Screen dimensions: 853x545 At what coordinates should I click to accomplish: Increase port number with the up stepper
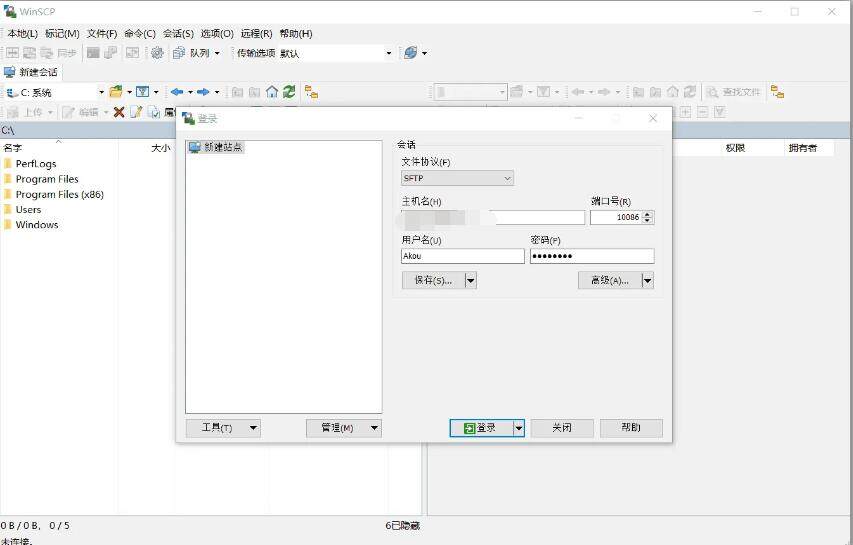tap(647, 214)
